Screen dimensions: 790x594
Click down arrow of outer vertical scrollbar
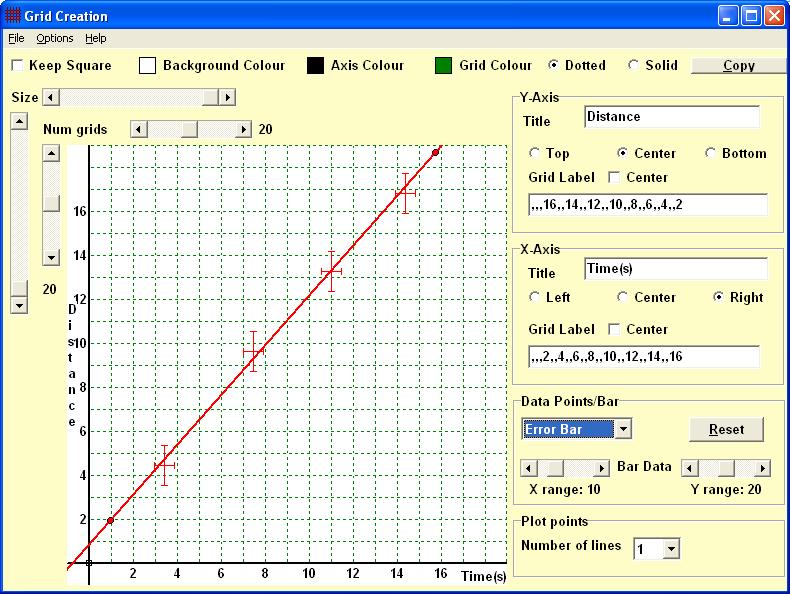tap(19, 305)
